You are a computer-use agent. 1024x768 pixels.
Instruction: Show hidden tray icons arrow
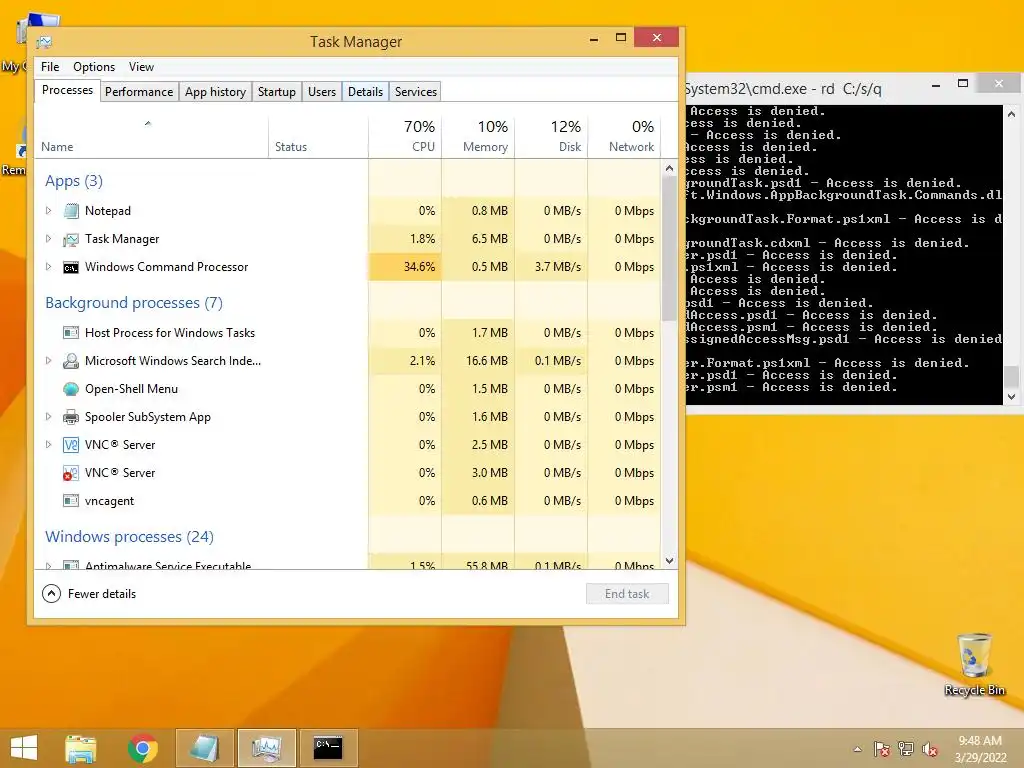857,749
